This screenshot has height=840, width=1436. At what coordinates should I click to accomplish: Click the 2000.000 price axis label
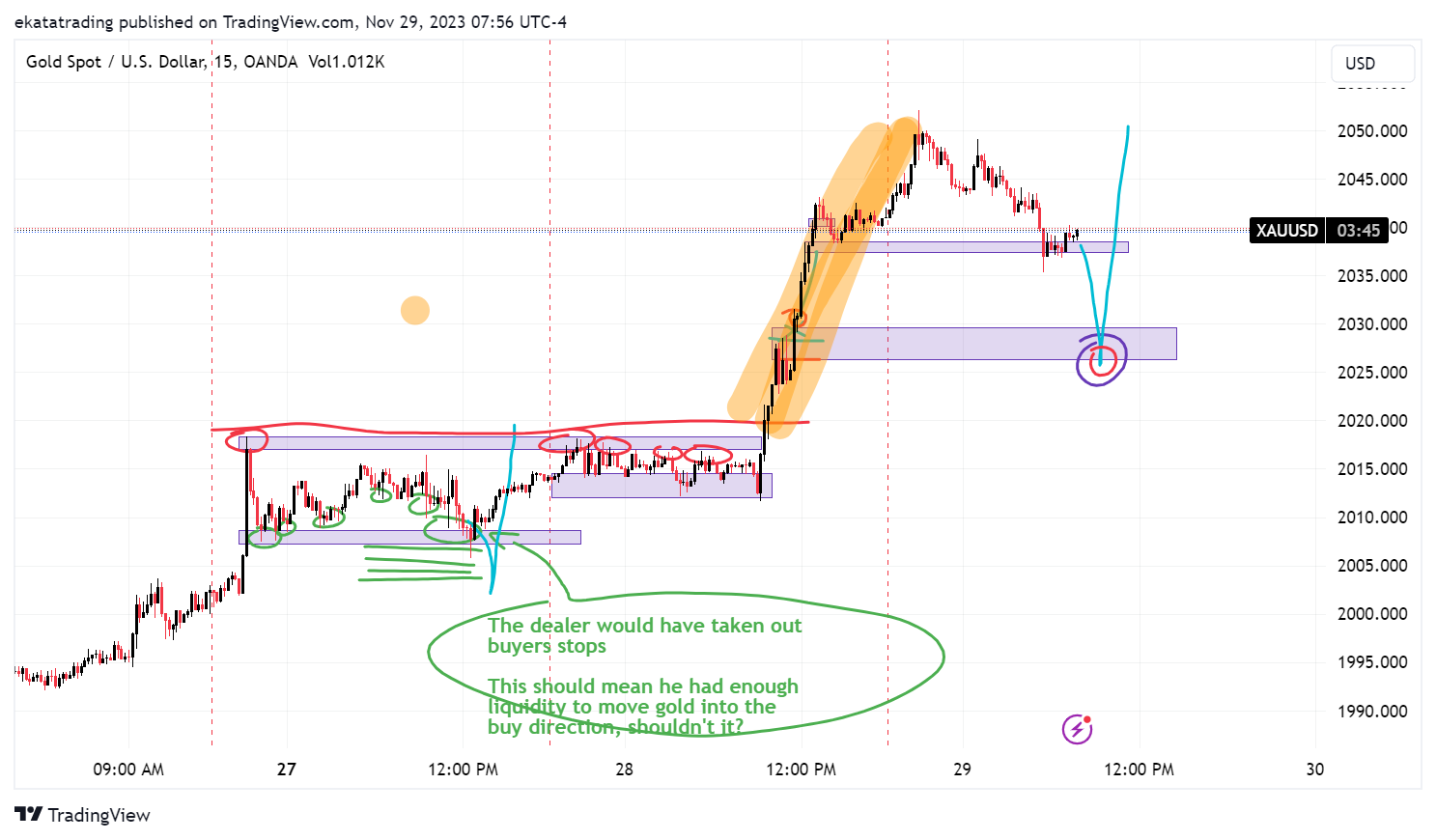coord(1372,614)
